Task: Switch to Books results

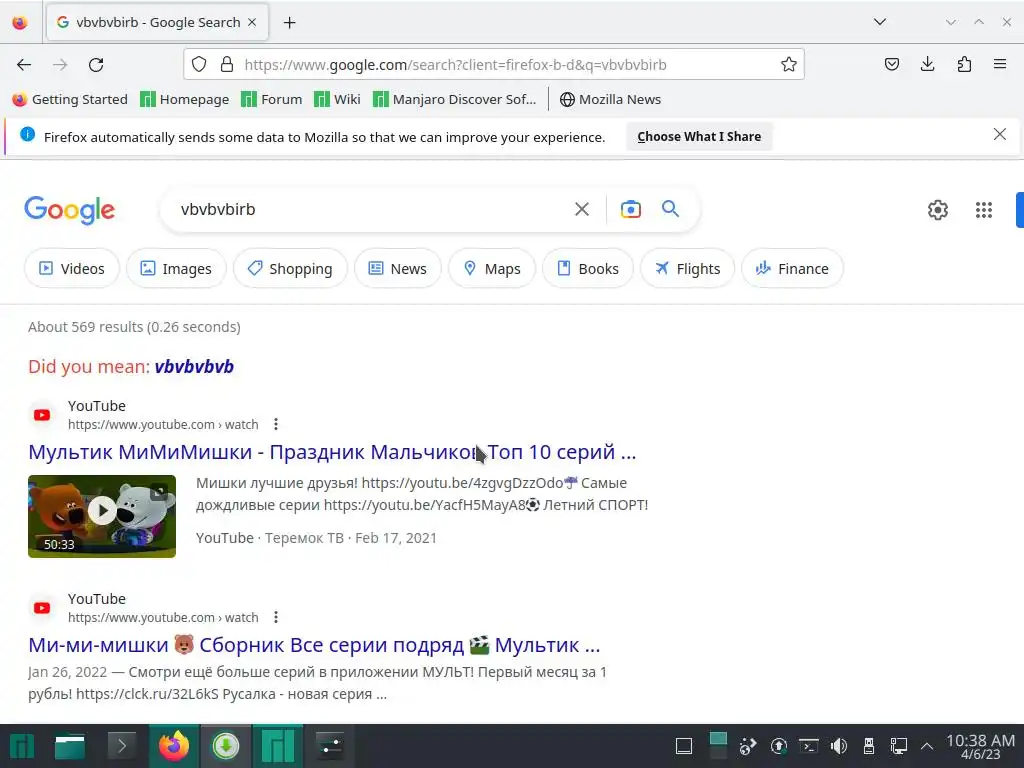Action: click(588, 268)
